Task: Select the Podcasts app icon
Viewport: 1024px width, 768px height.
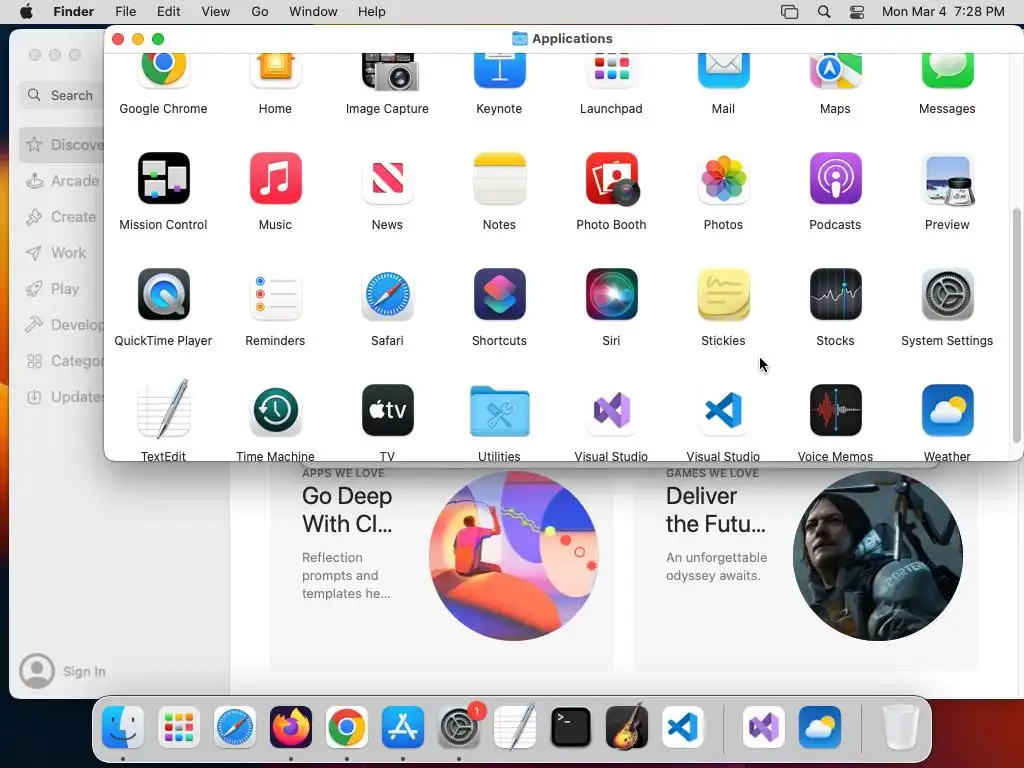Action: [x=835, y=178]
